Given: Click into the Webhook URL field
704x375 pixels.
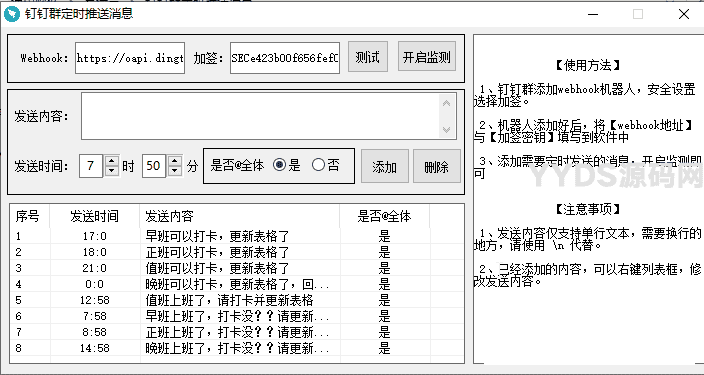Looking at the screenshot, I should (x=130, y=58).
